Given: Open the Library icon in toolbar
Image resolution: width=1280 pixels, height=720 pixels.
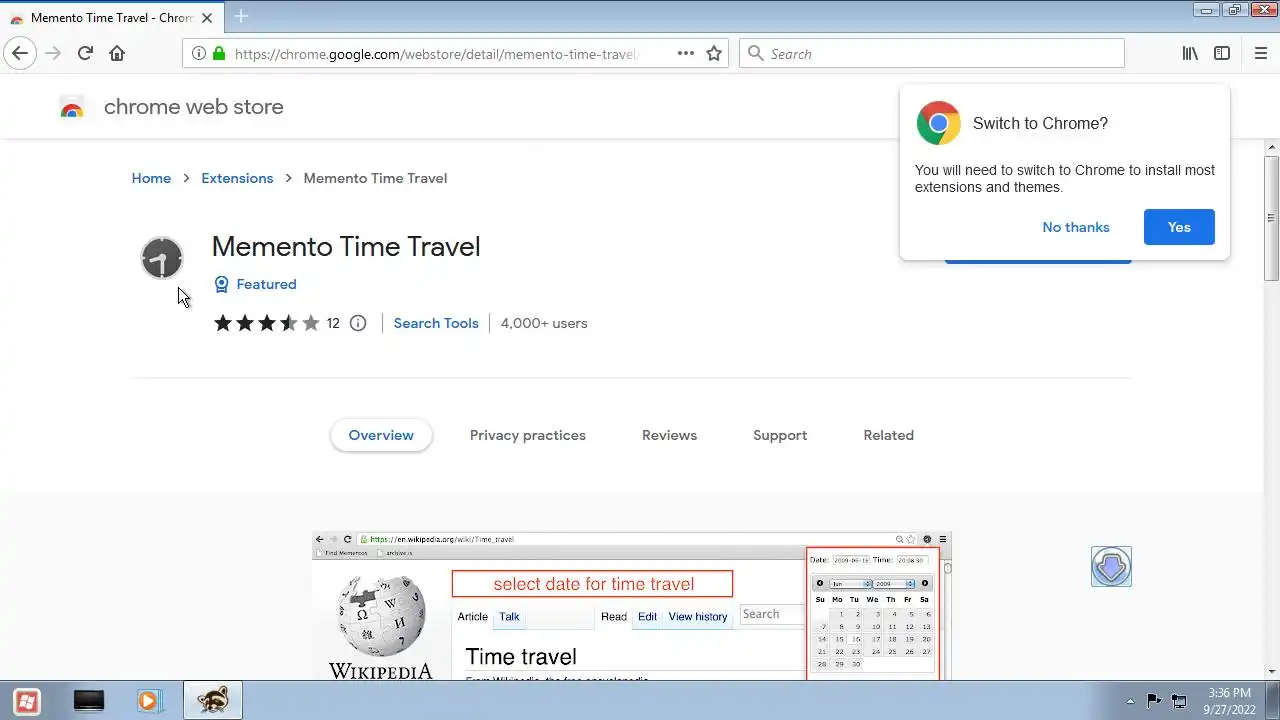Looking at the screenshot, I should pos(1190,54).
